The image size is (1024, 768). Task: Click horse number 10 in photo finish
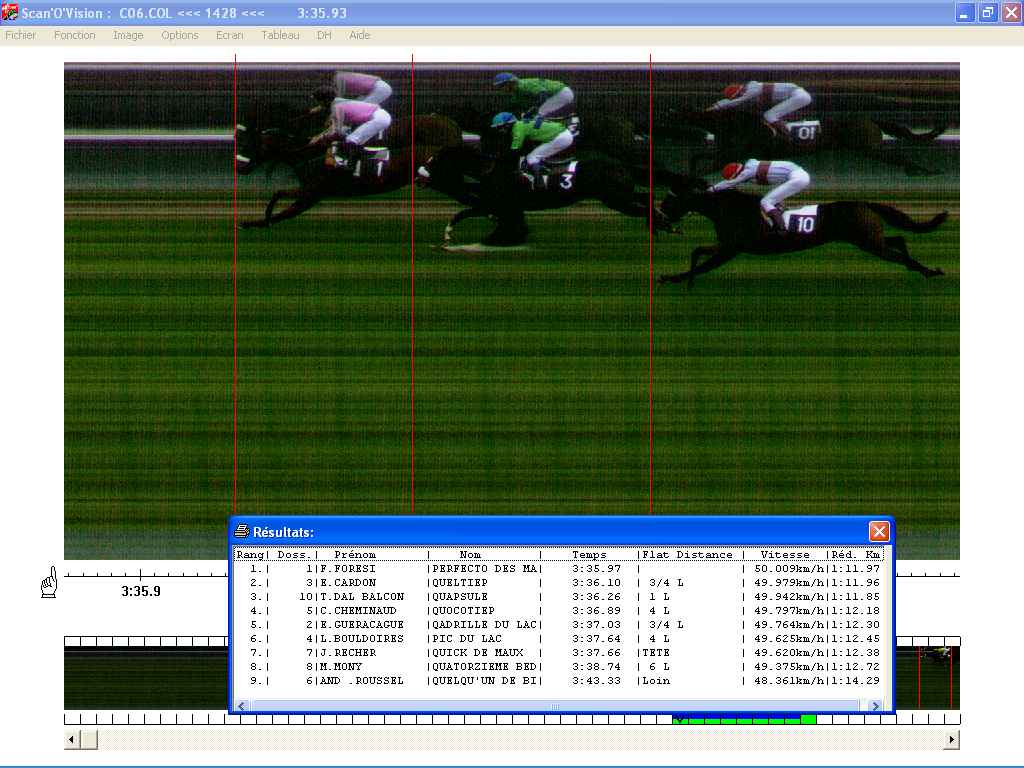[805, 224]
